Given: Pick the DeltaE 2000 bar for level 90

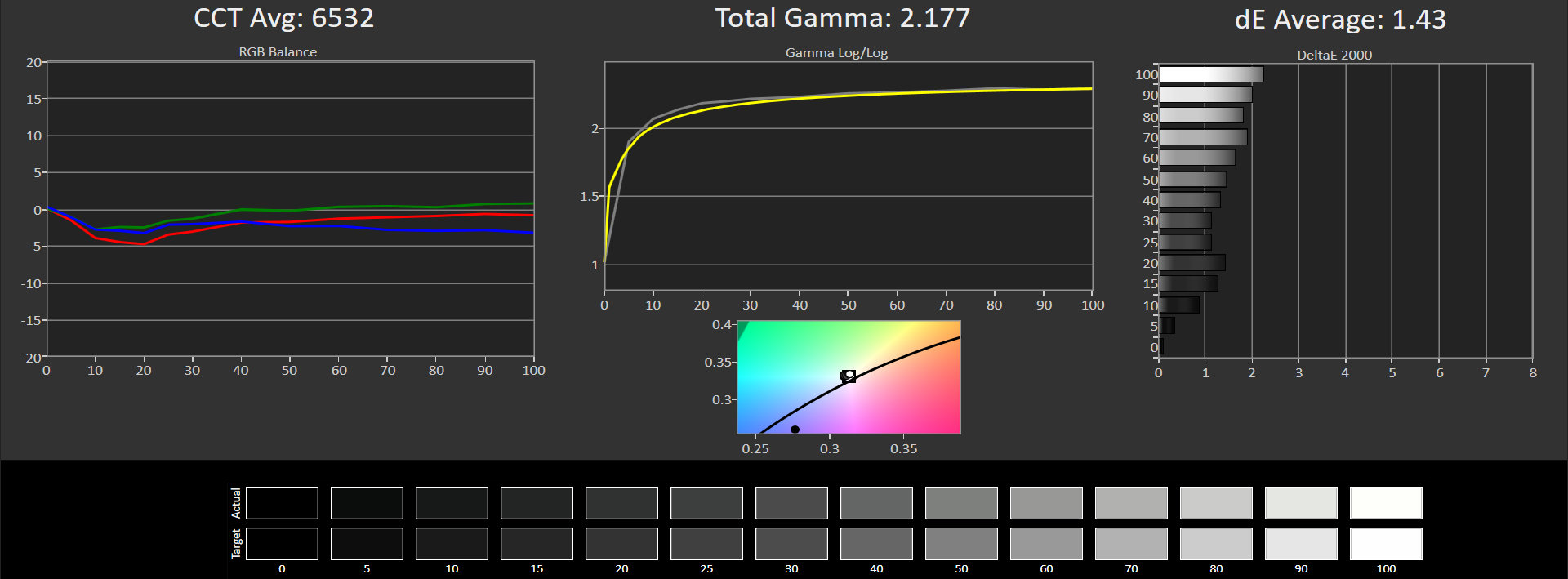Looking at the screenshot, I should [x=1205, y=95].
